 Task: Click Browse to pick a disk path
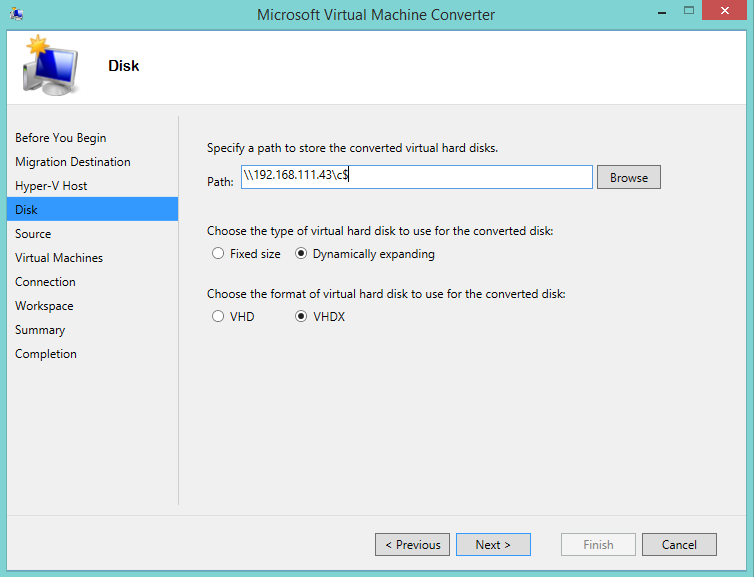628,177
